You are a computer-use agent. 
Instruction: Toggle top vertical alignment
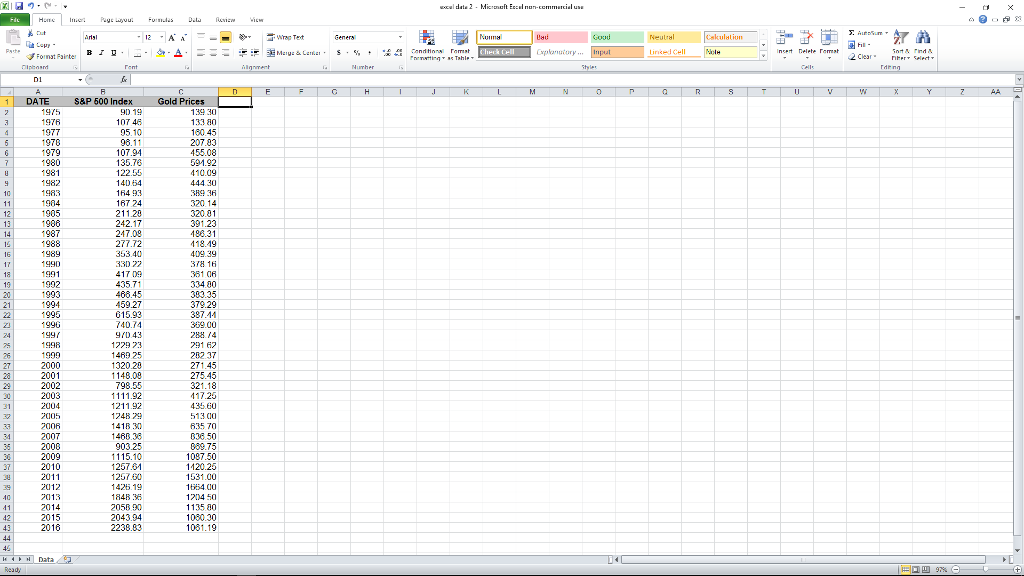201,37
